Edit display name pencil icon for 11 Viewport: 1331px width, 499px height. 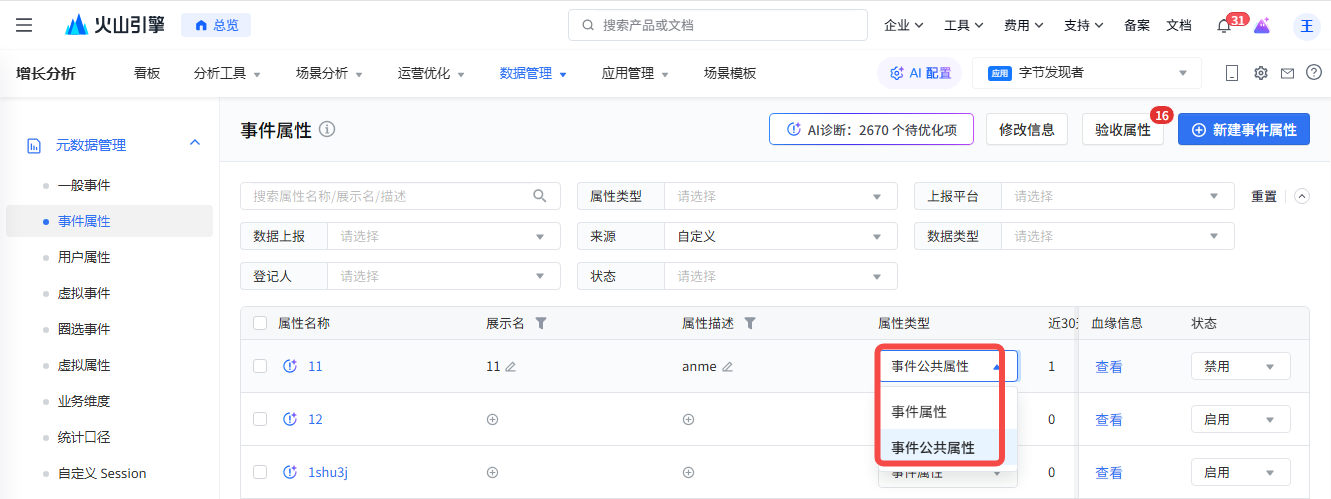click(x=511, y=367)
